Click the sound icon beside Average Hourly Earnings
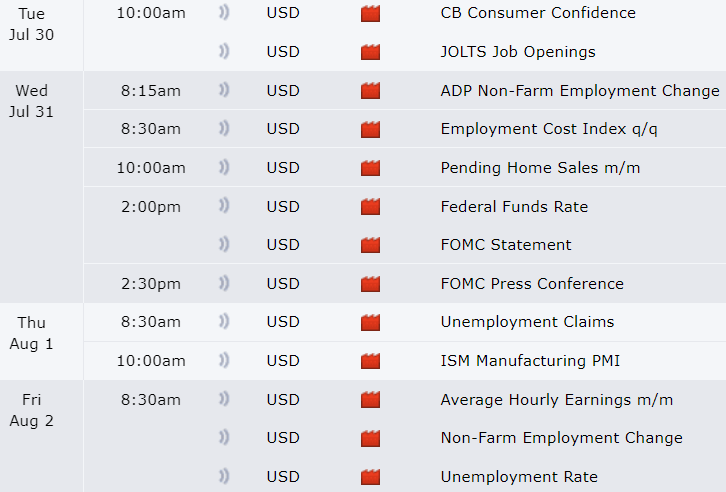The width and height of the screenshot is (726, 492). point(224,400)
